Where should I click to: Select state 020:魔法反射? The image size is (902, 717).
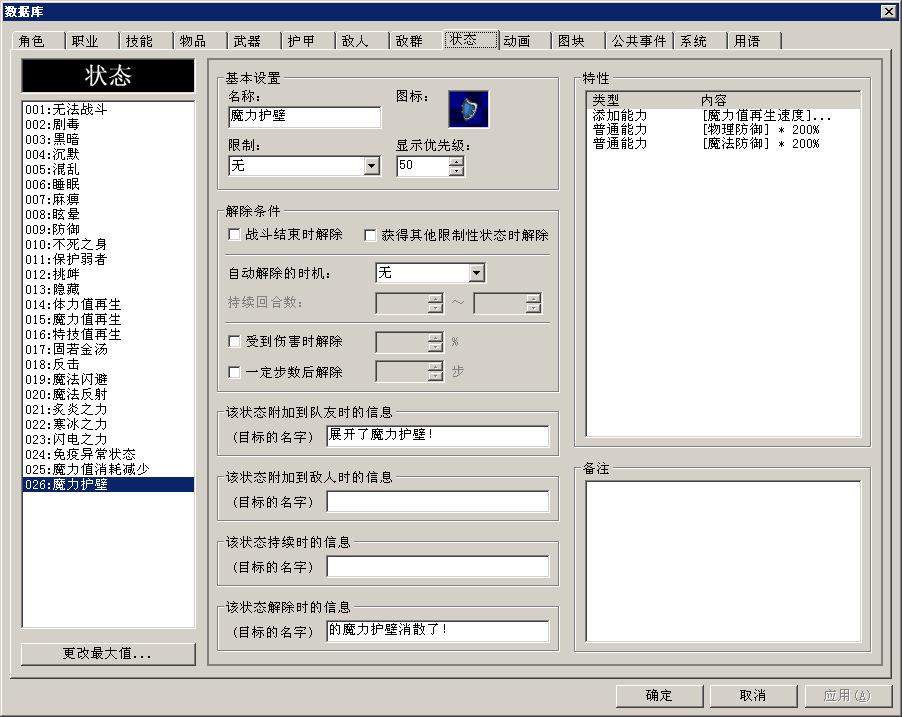pyautogui.click(x=108, y=394)
